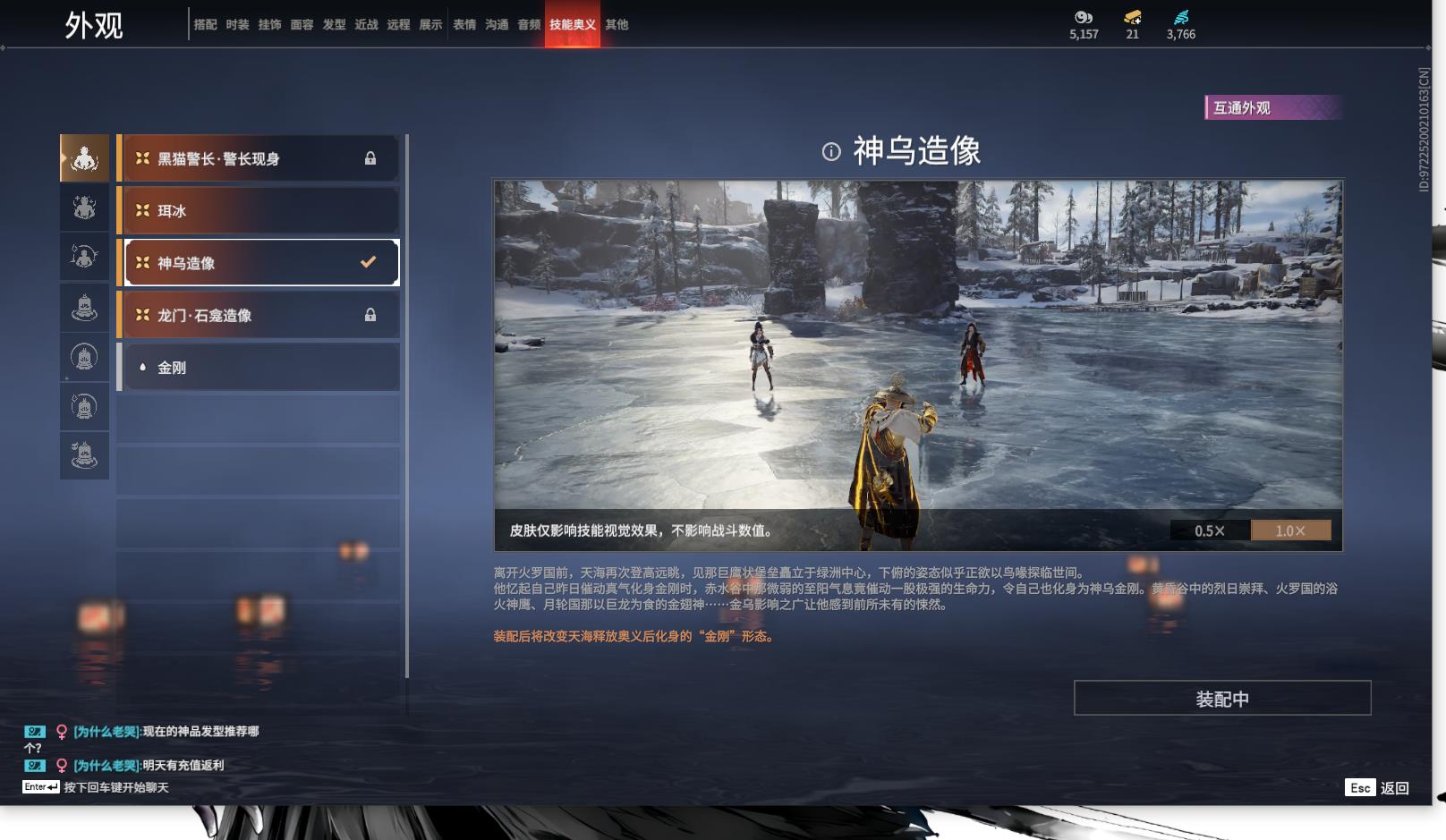
Task: Click the Enter key chat icon
Action: 41,787
